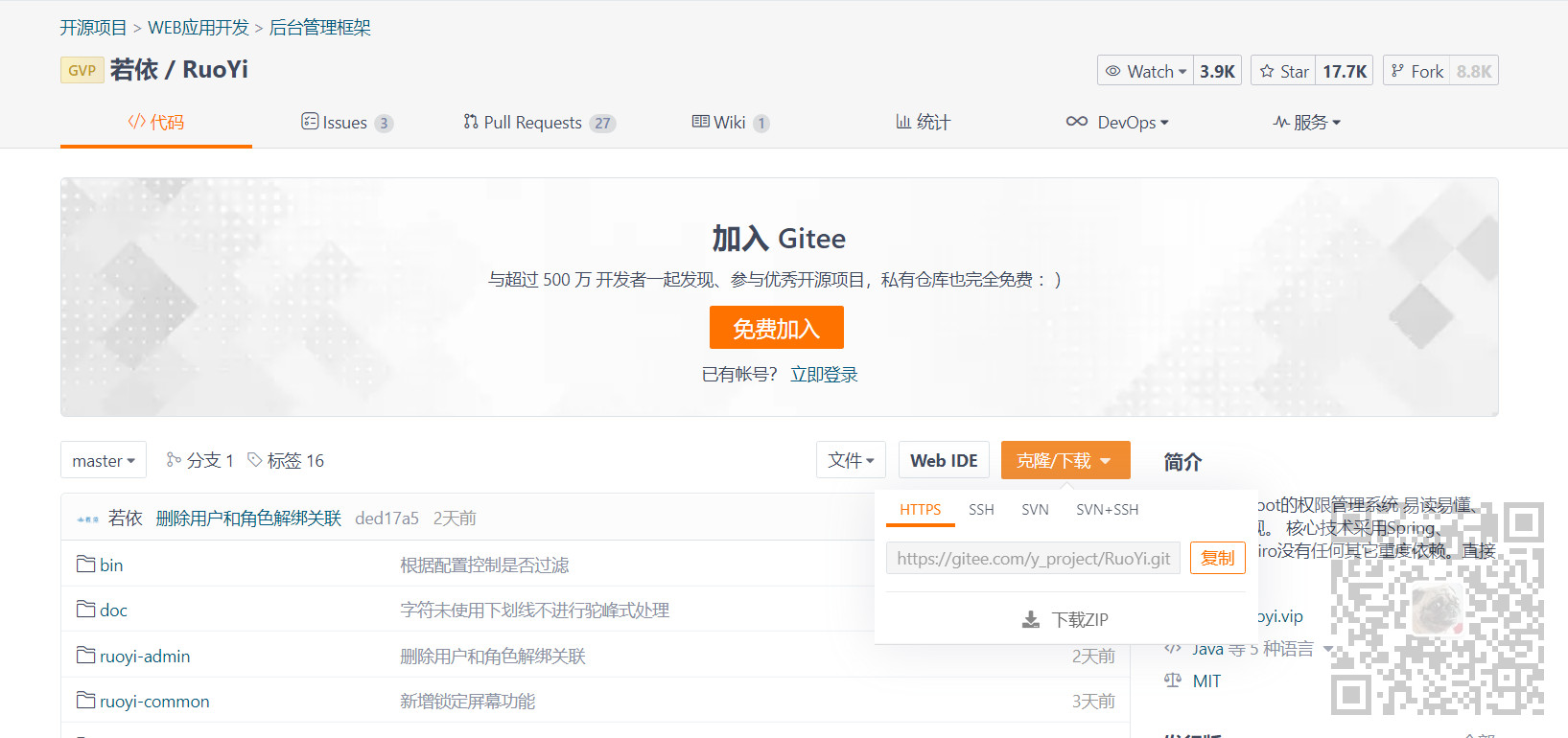Expand the 服务 services dropdown
This screenshot has width=1568, height=738.
[x=1306, y=122]
